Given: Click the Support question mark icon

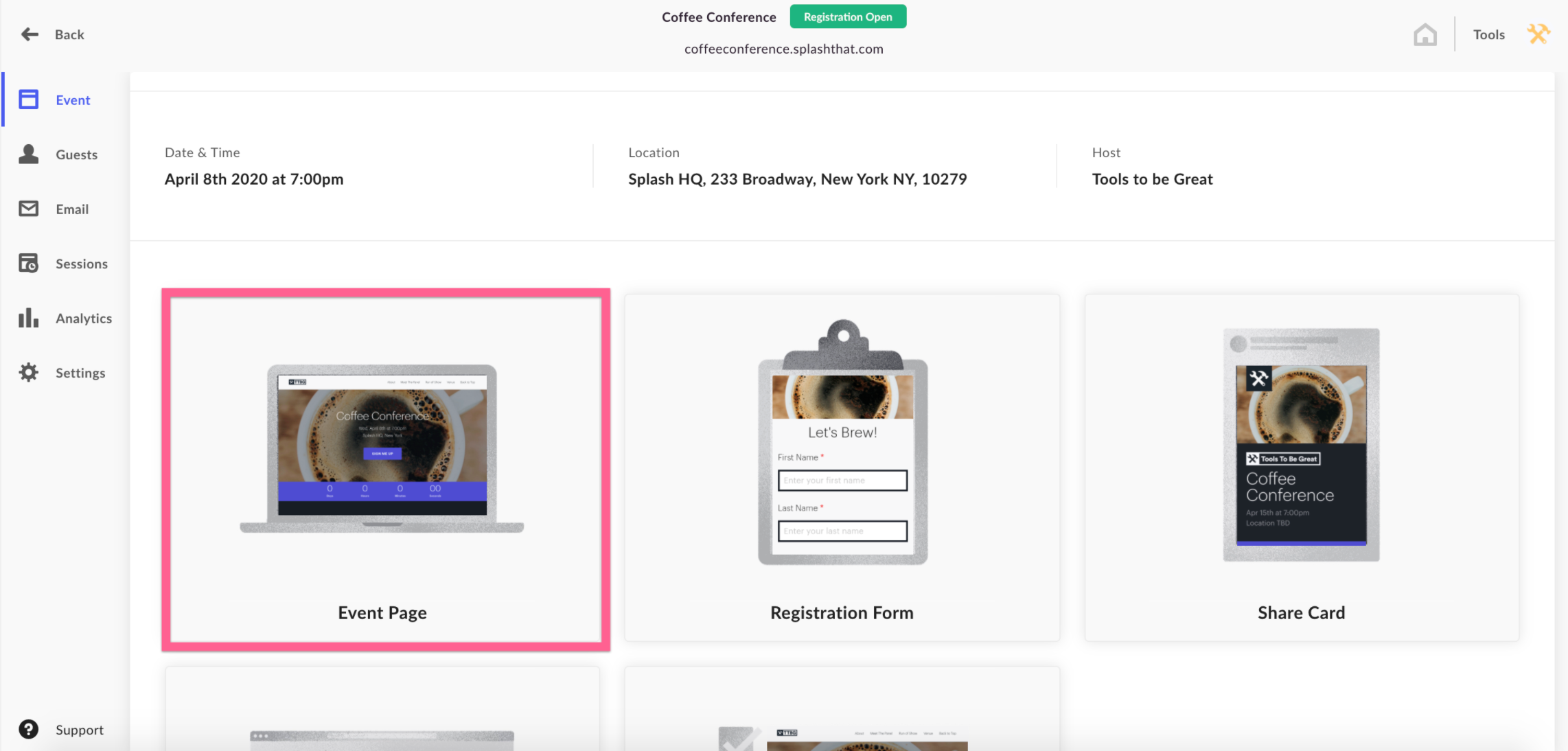Looking at the screenshot, I should [28, 729].
